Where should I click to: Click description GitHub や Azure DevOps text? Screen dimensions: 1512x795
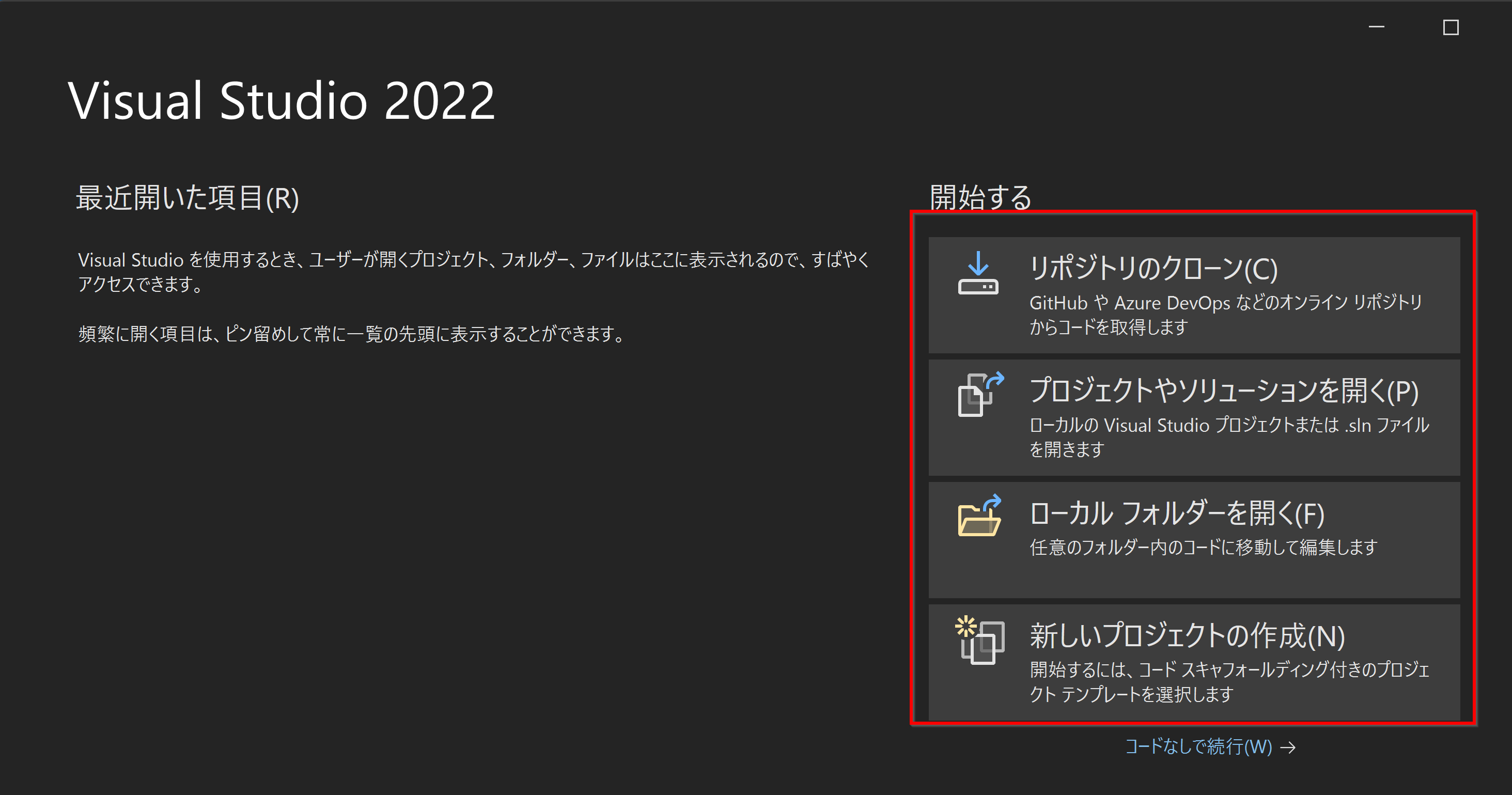tap(1226, 315)
